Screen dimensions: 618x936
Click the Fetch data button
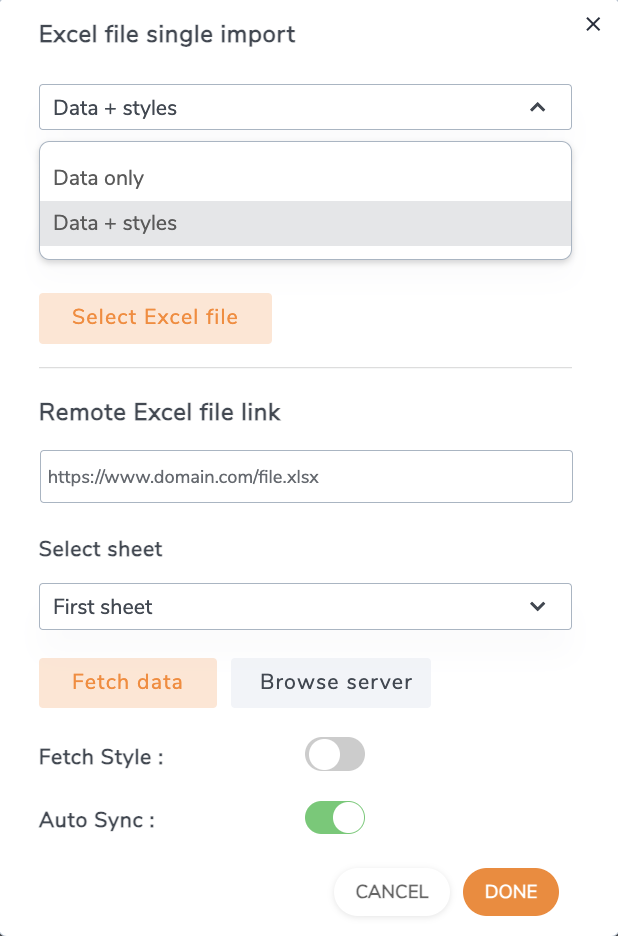128,683
